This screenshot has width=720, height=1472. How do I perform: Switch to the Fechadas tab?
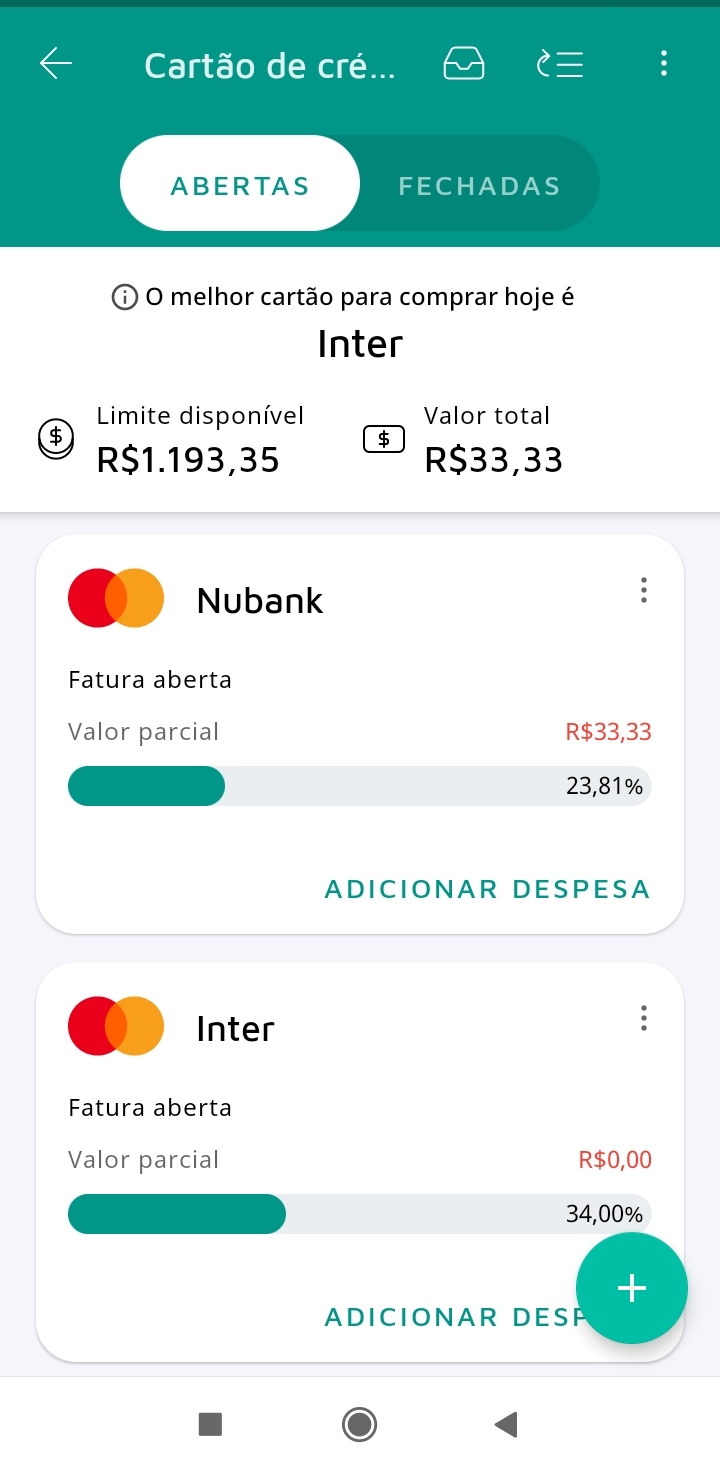pyautogui.click(x=479, y=185)
